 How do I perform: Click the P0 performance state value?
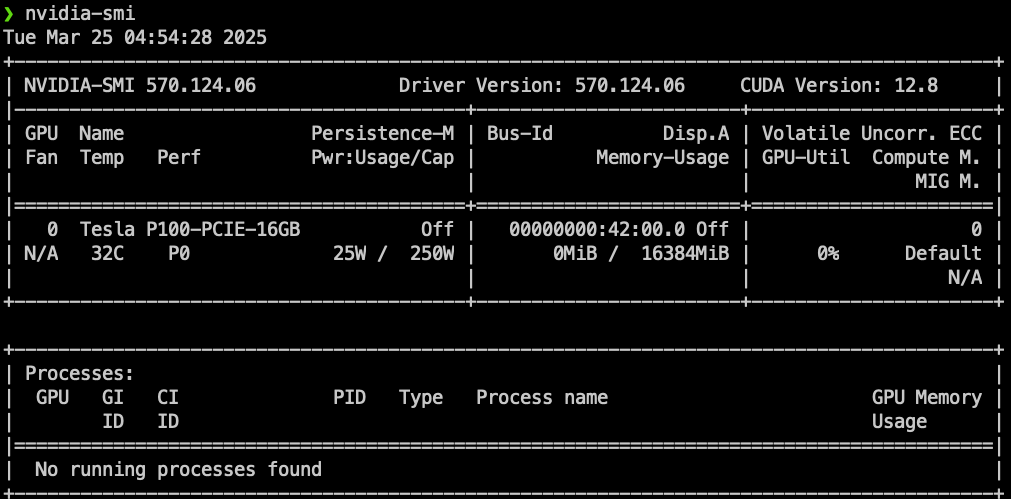click(x=179, y=254)
